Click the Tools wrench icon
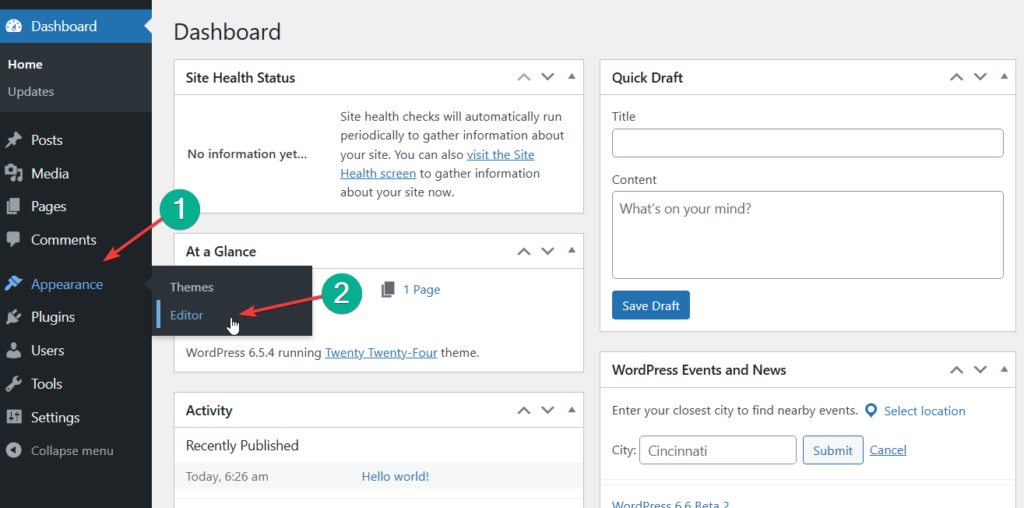 tap(14, 384)
